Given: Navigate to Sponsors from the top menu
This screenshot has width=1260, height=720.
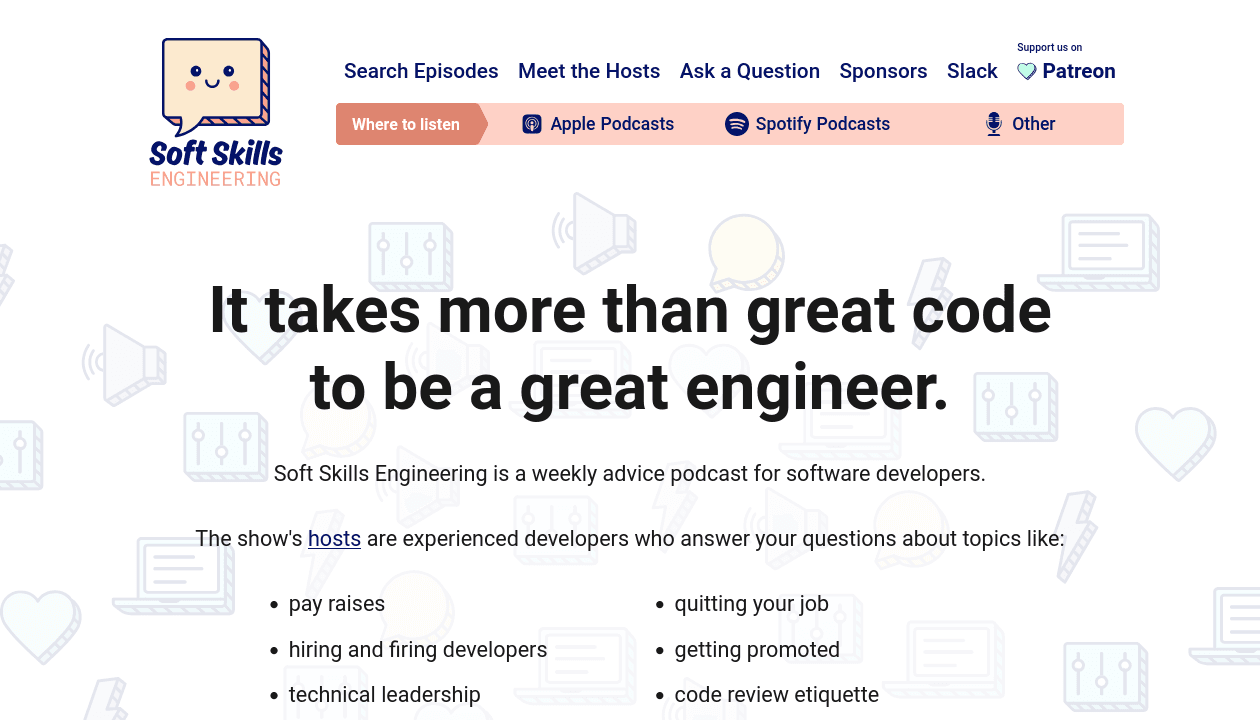Looking at the screenshot, I should pyautogui.click(x=883, y=71).
